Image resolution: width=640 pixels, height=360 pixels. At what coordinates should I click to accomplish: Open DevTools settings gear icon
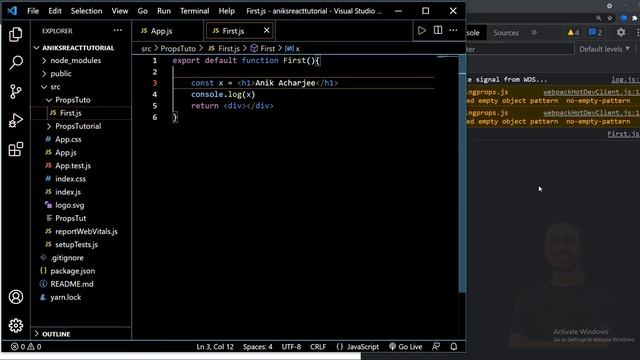pos(621,32)
